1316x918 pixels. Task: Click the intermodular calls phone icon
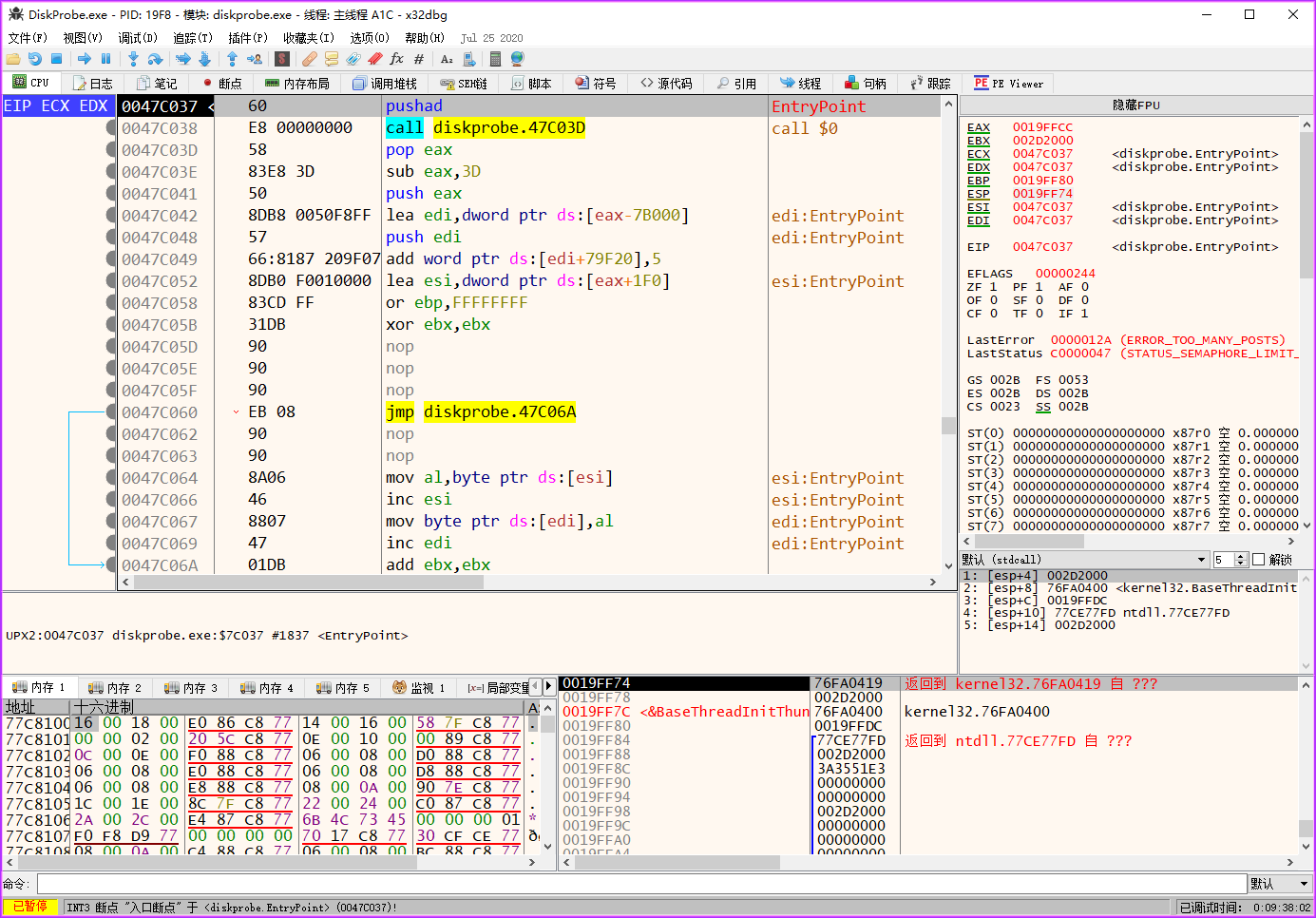coord(467,59)
